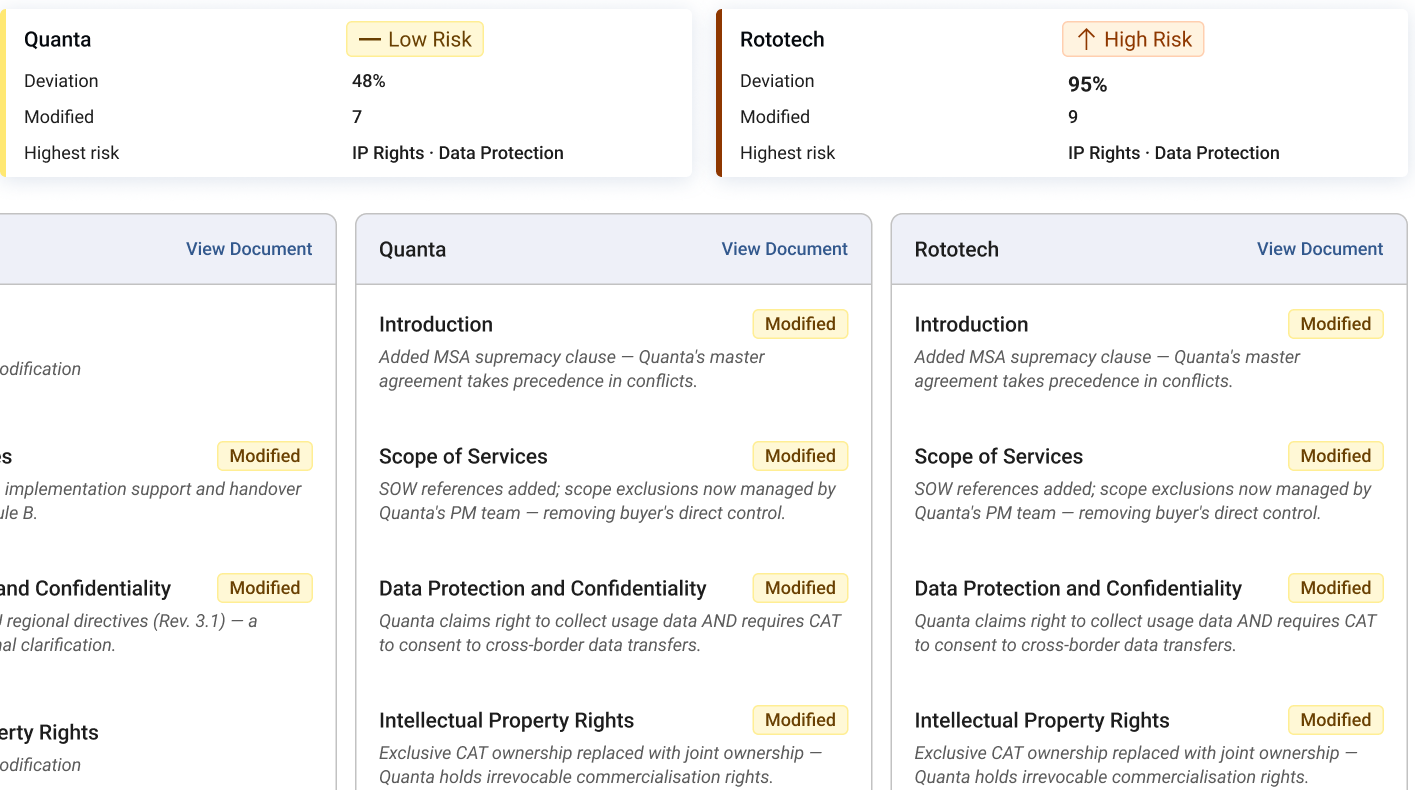Select Introduction heading in Rototech column
1415x790 pixels.
(x=971, y=324)
